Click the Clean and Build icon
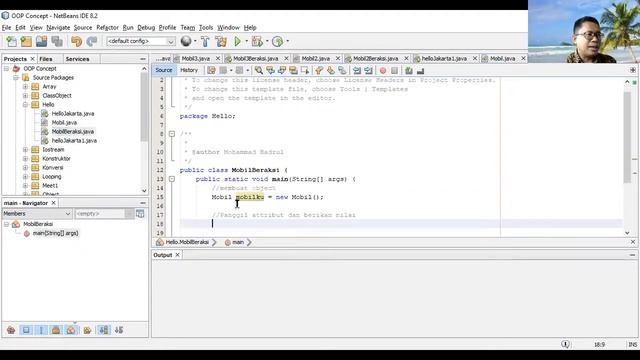640x360 pixels. pyautogui.click(x=221, y=41)
